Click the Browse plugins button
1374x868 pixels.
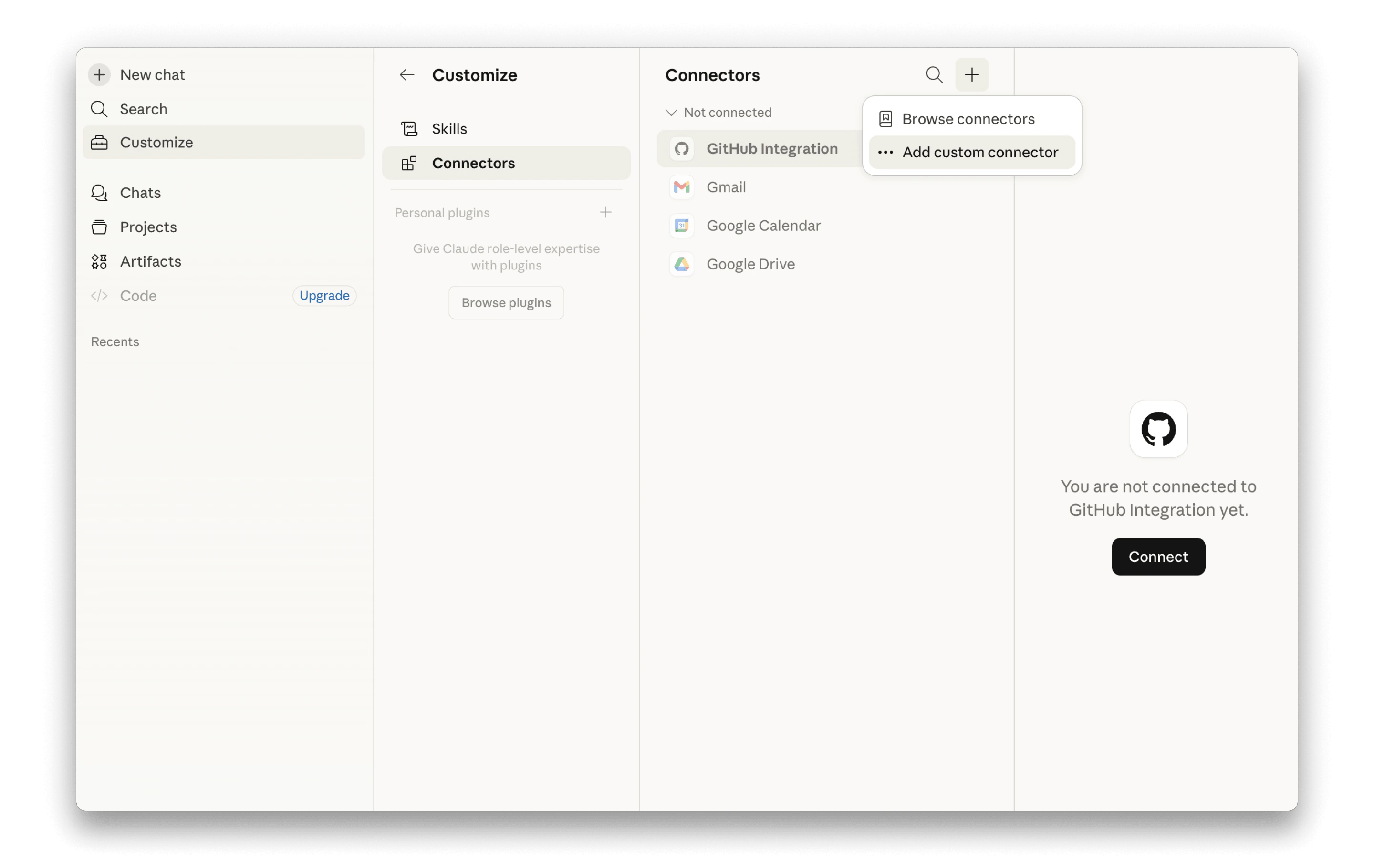[x=506, y=303]
